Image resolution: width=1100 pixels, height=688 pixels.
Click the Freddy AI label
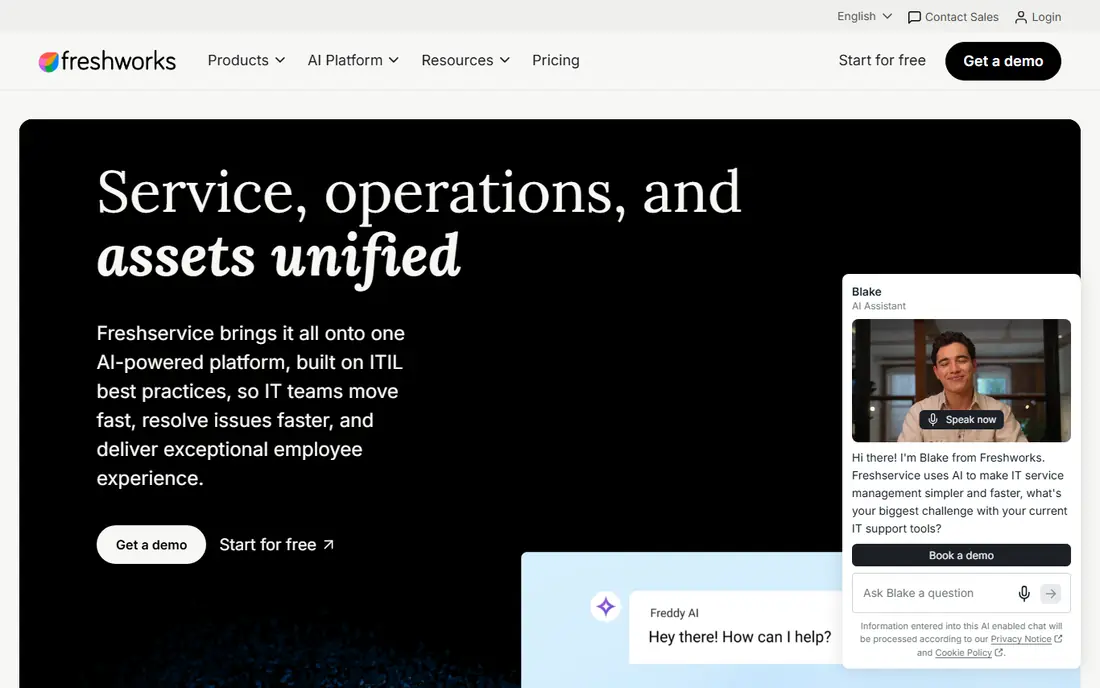click(674, 613)
